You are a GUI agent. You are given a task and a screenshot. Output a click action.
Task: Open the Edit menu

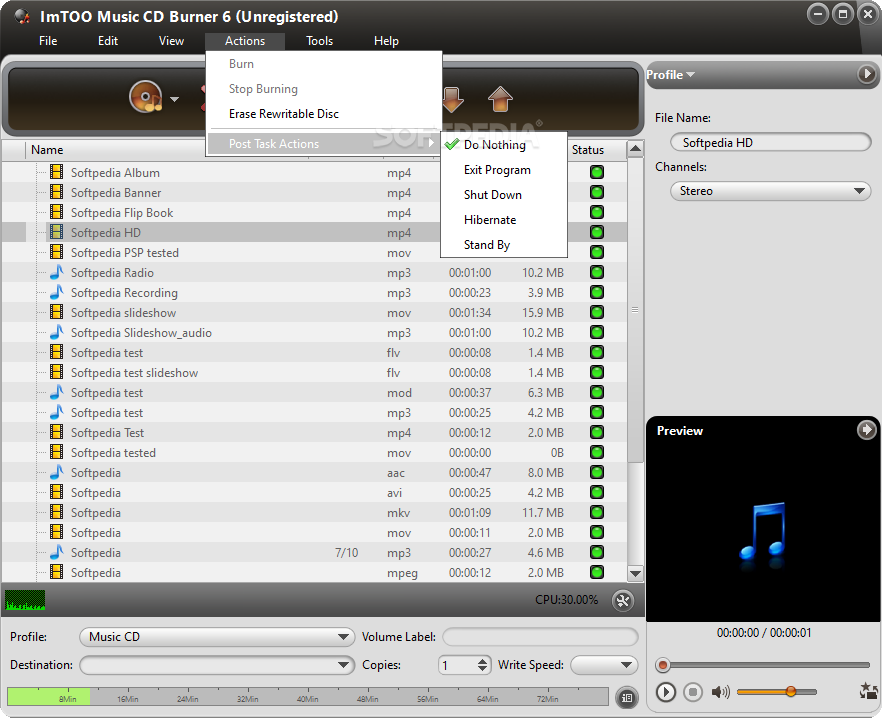tap(108, 41)
